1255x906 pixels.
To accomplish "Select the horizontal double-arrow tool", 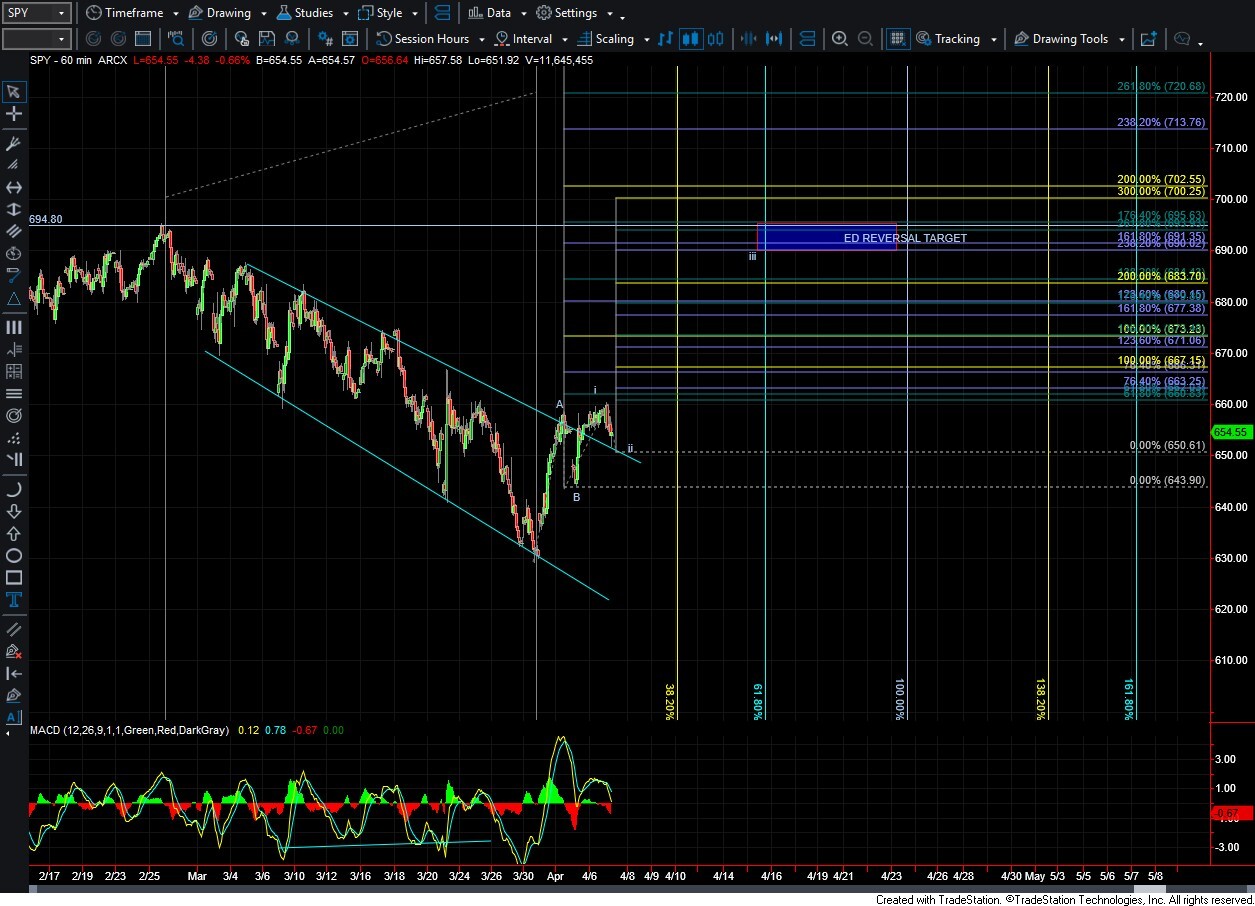I will coord(14,188).
